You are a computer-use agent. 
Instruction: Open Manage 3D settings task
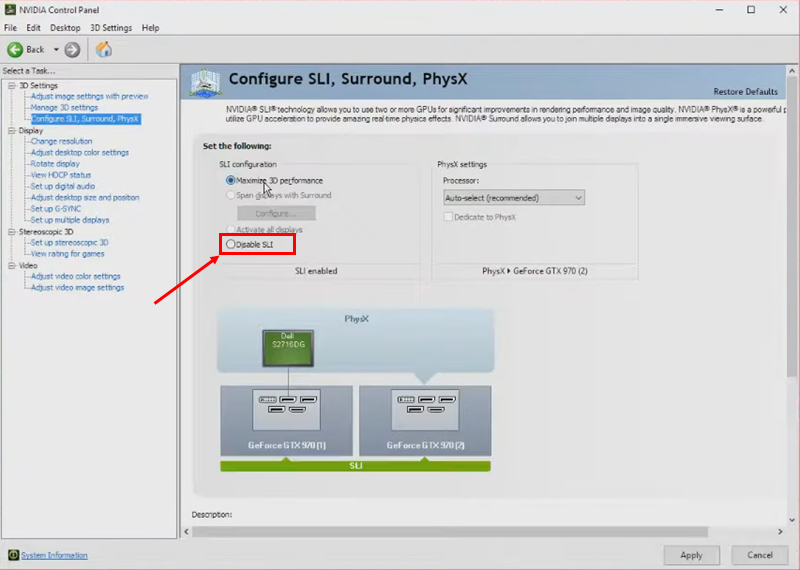pos(64,108)
